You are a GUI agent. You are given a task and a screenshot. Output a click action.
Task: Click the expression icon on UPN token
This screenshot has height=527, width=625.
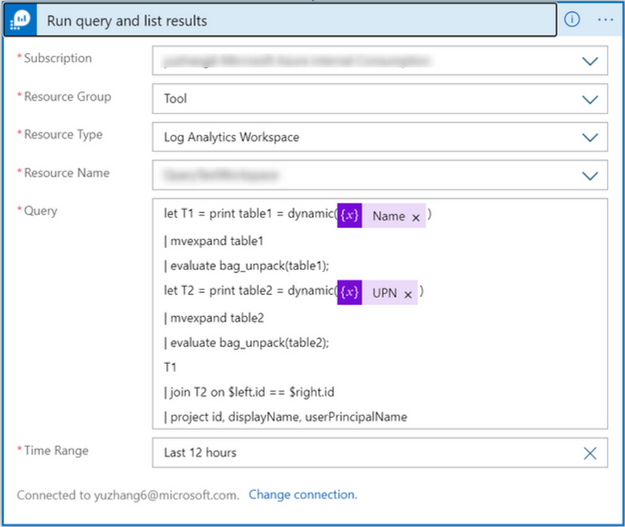[x=349, y=292]
